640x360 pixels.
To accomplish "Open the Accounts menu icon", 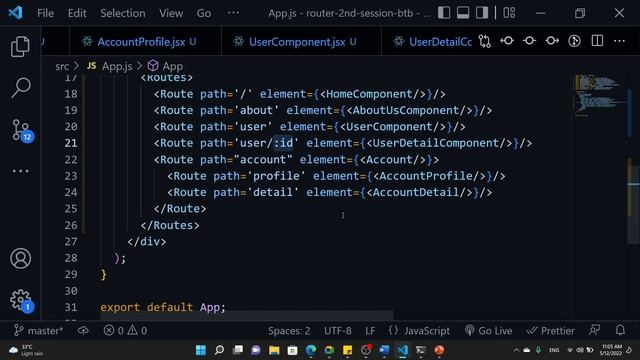I will (20, 258).
